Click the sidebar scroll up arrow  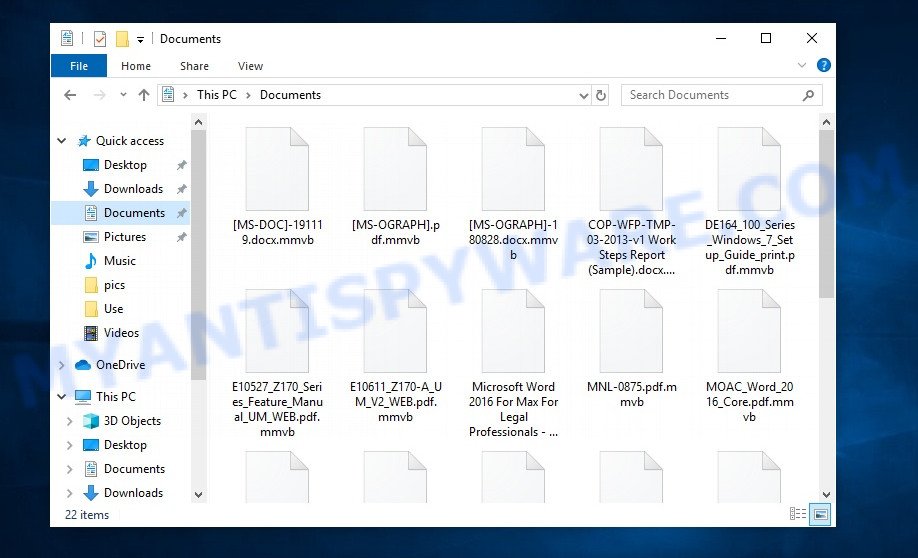pyautogui.click(x=198, y=122)
